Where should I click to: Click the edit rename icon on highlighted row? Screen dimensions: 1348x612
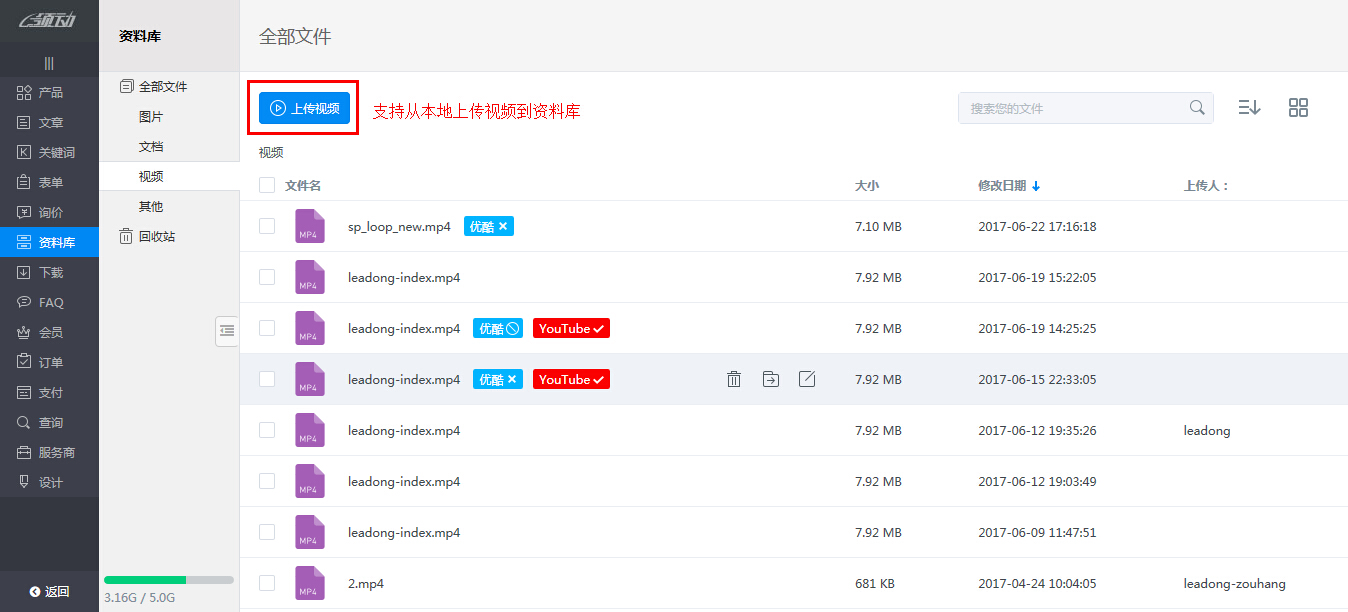807,379
